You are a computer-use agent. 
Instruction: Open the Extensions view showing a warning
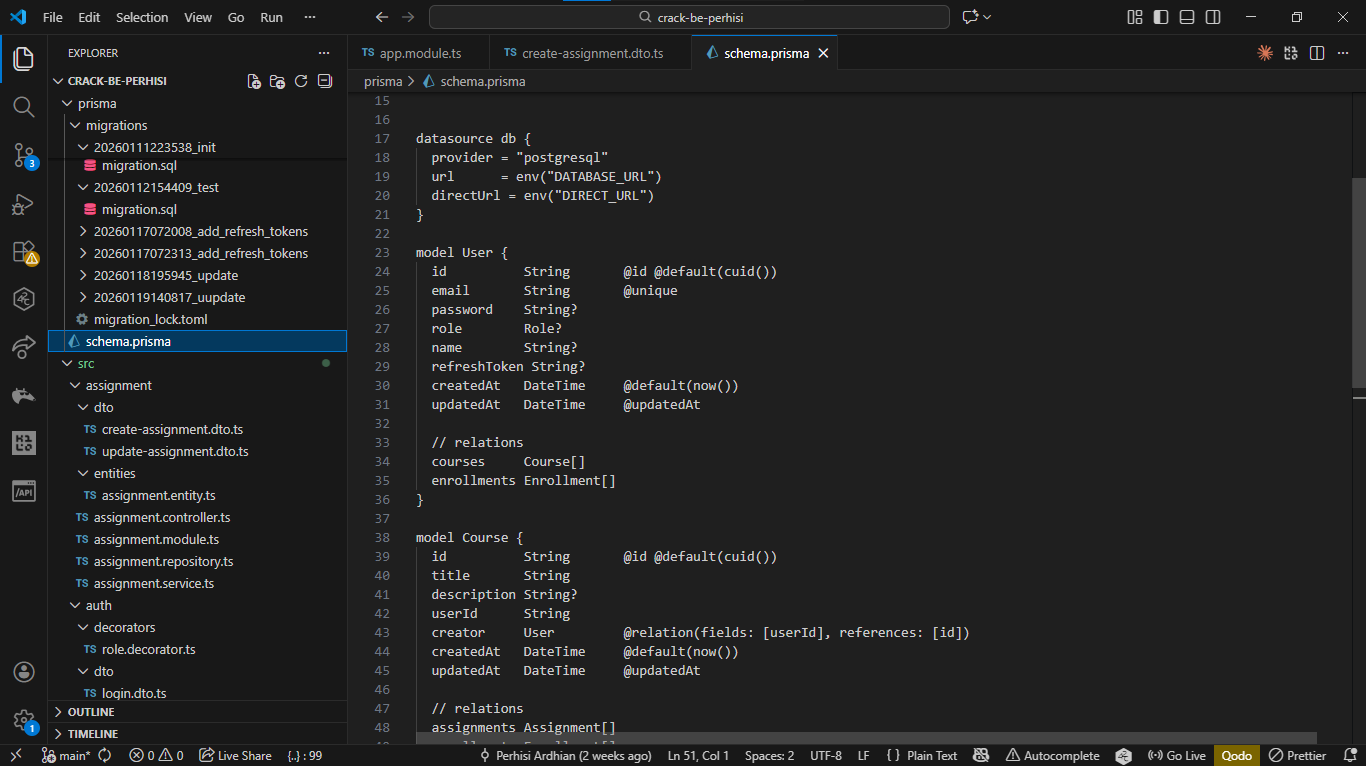[23, 252]
